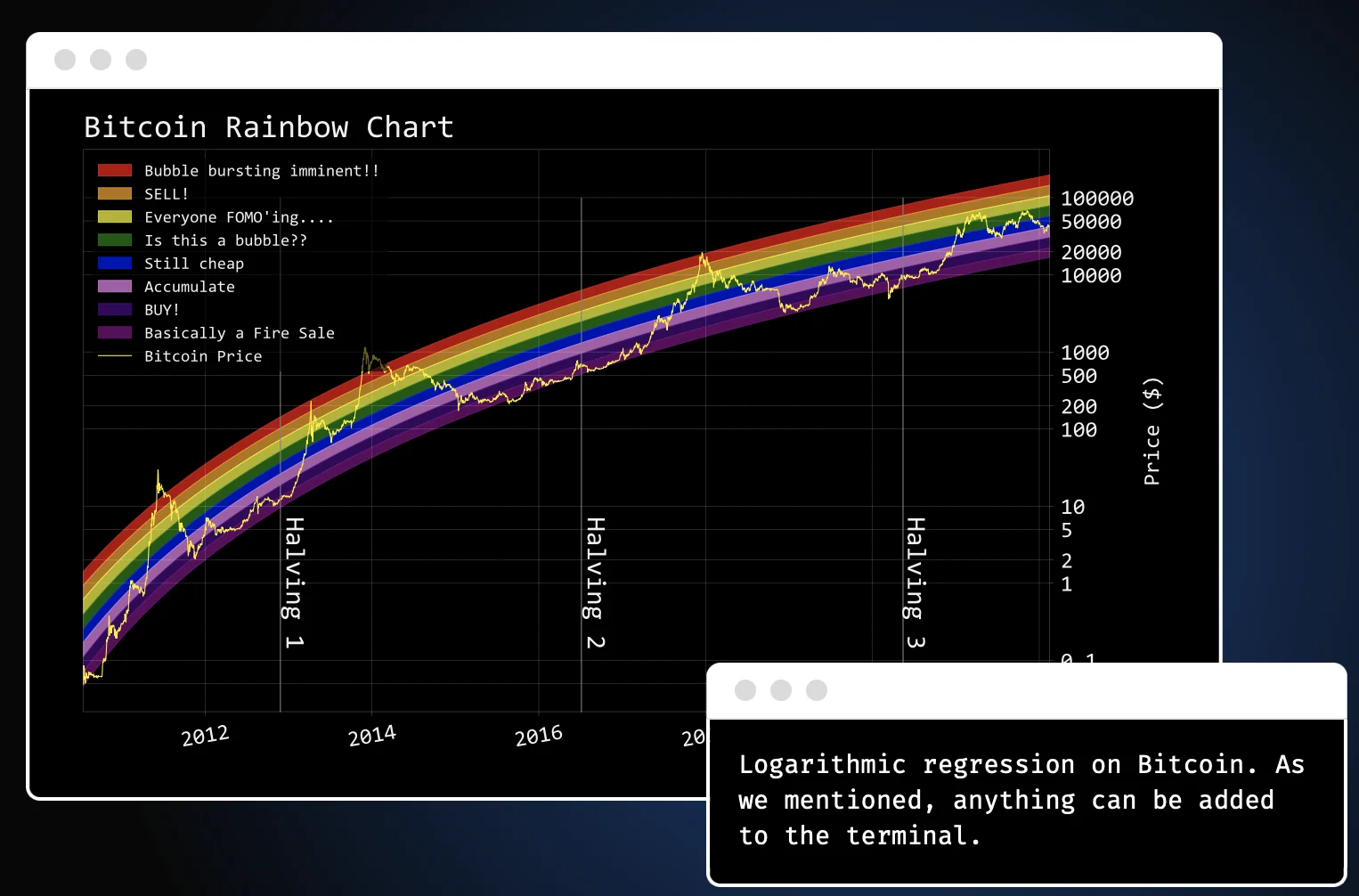Click the Price ($) axis title

point(1152,431)
